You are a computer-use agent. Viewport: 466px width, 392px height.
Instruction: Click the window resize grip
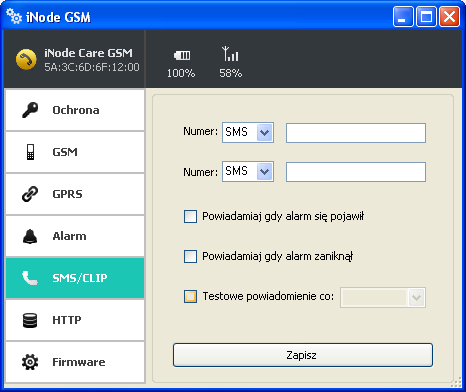coord(457,381)
